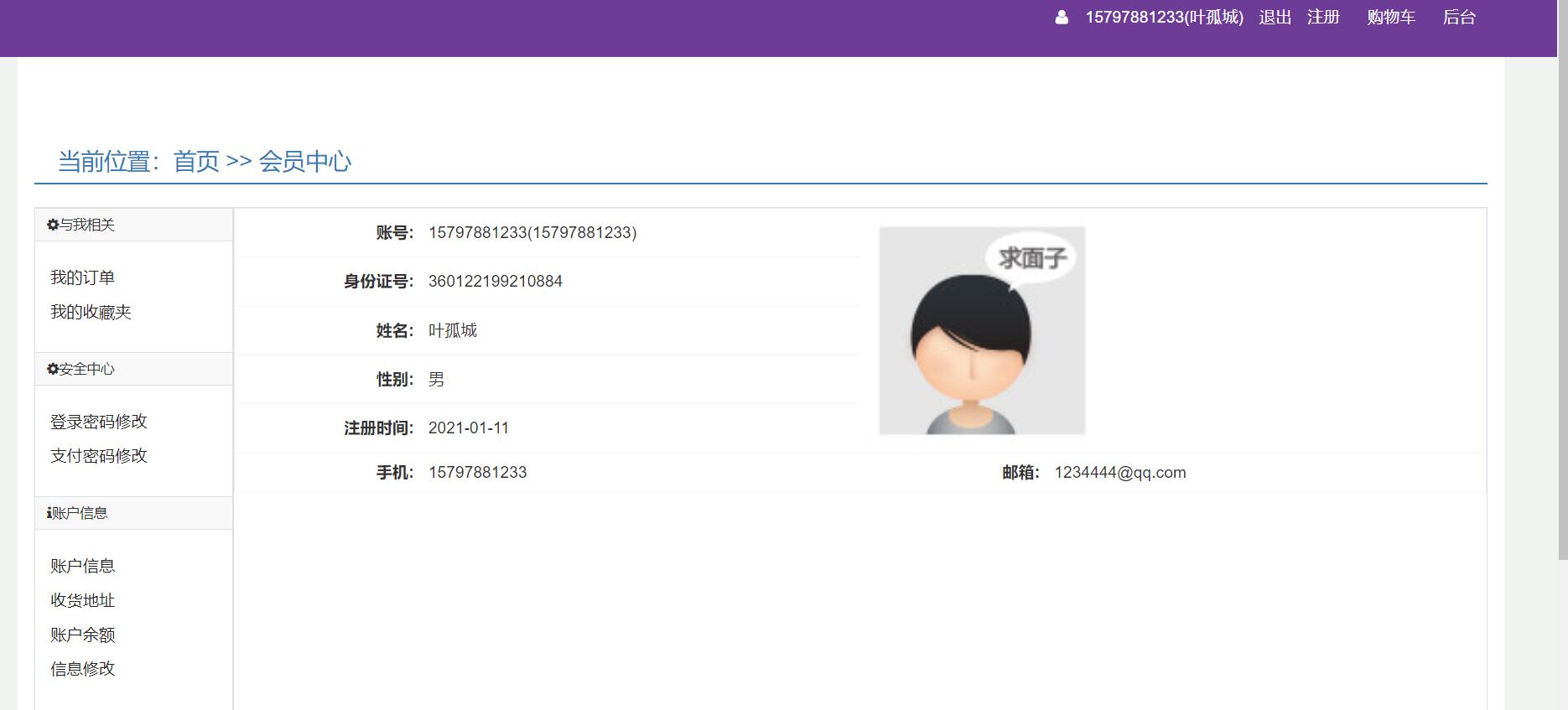Open 收货地址 in sidebar
1568x710 pixels.
pos(82,600)
